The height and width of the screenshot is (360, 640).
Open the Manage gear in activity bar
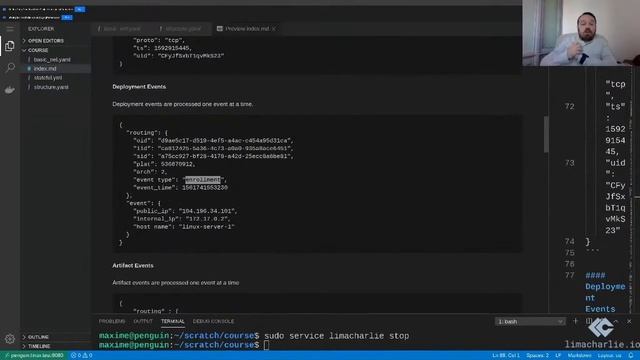[10, 338]
